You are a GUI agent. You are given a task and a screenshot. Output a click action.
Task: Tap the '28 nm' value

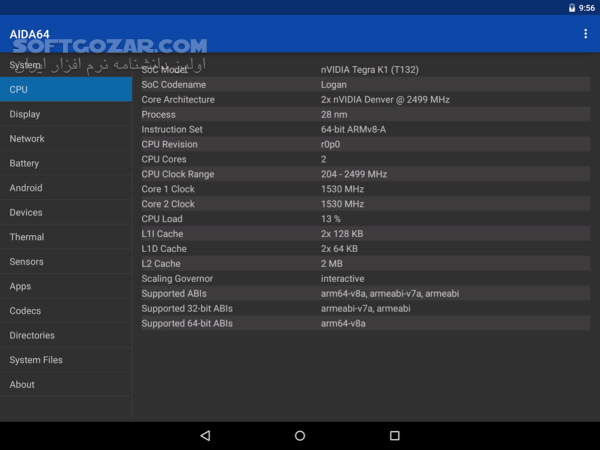[x=334, y=114]
